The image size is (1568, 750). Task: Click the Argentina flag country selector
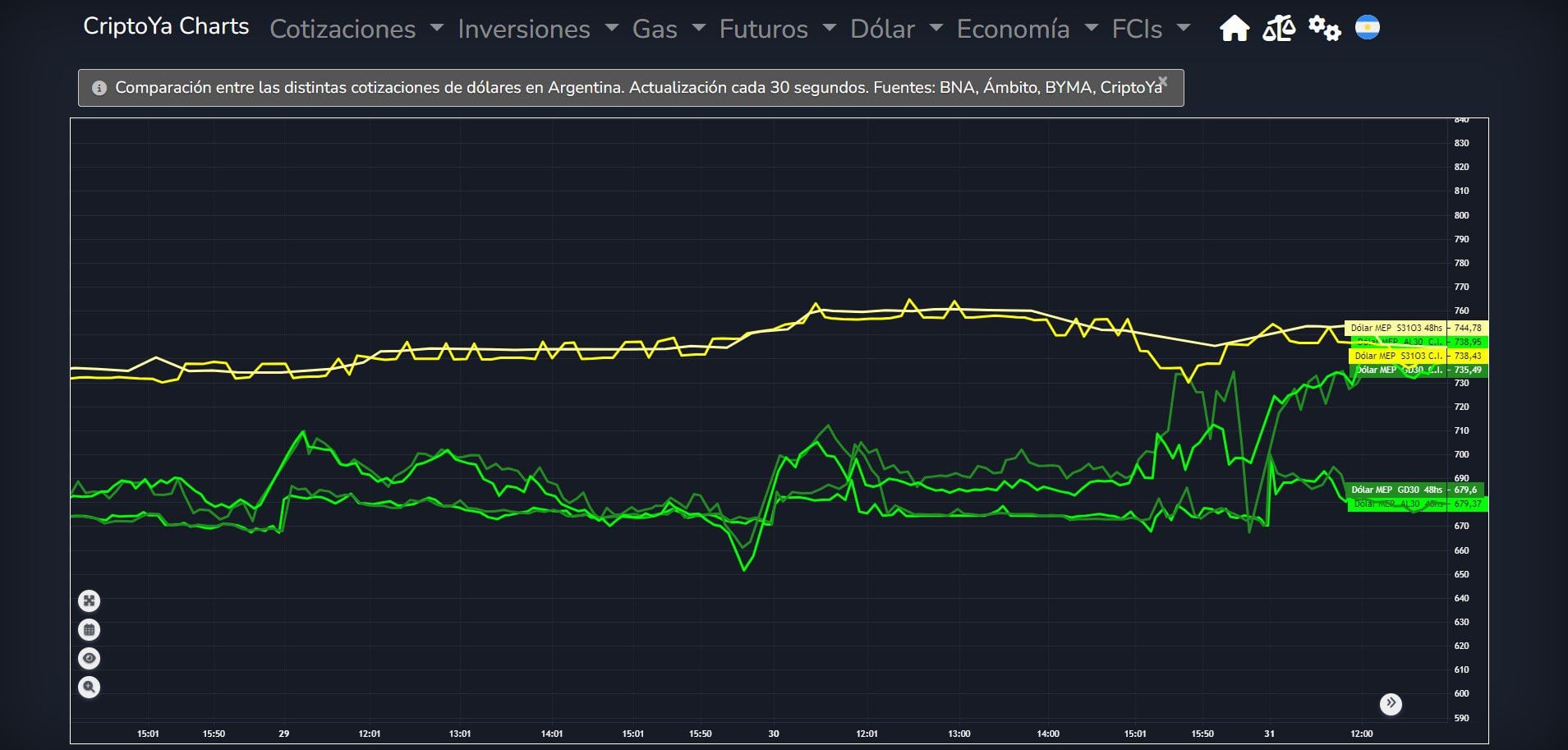pos(1367,28)
